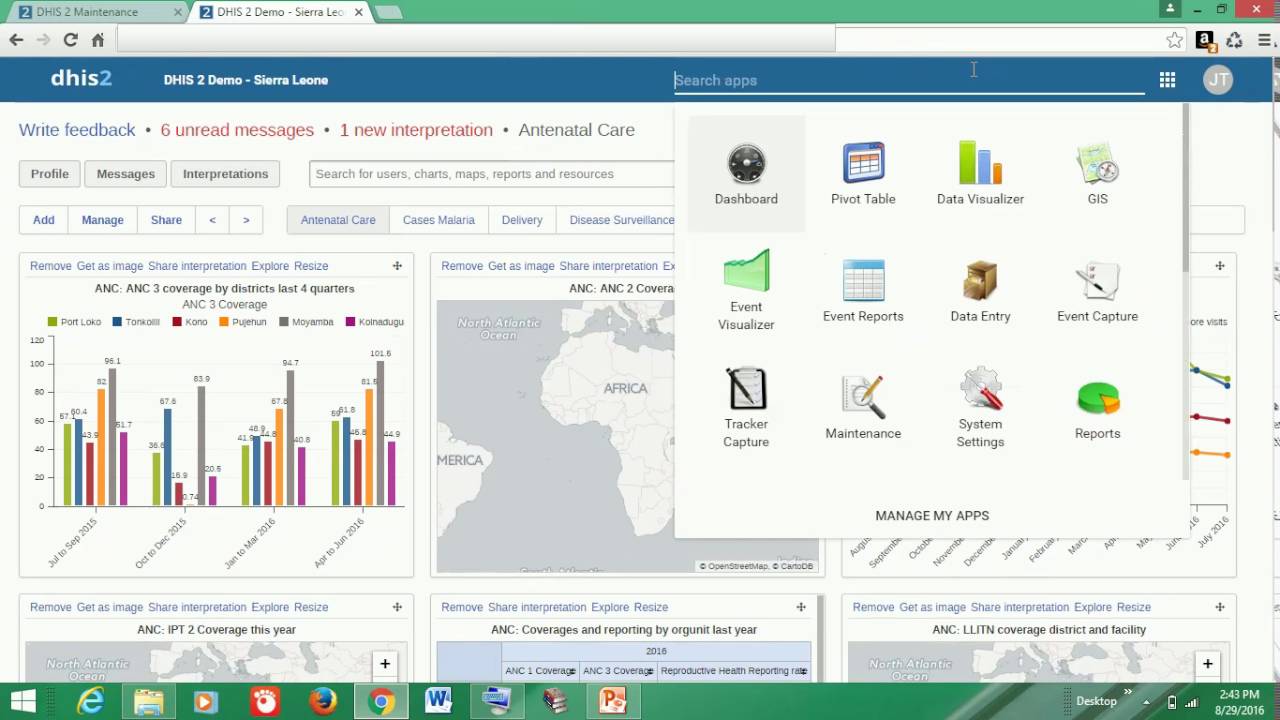Click the Profile button
1280x720 pixels.
[x=50, y=174]
